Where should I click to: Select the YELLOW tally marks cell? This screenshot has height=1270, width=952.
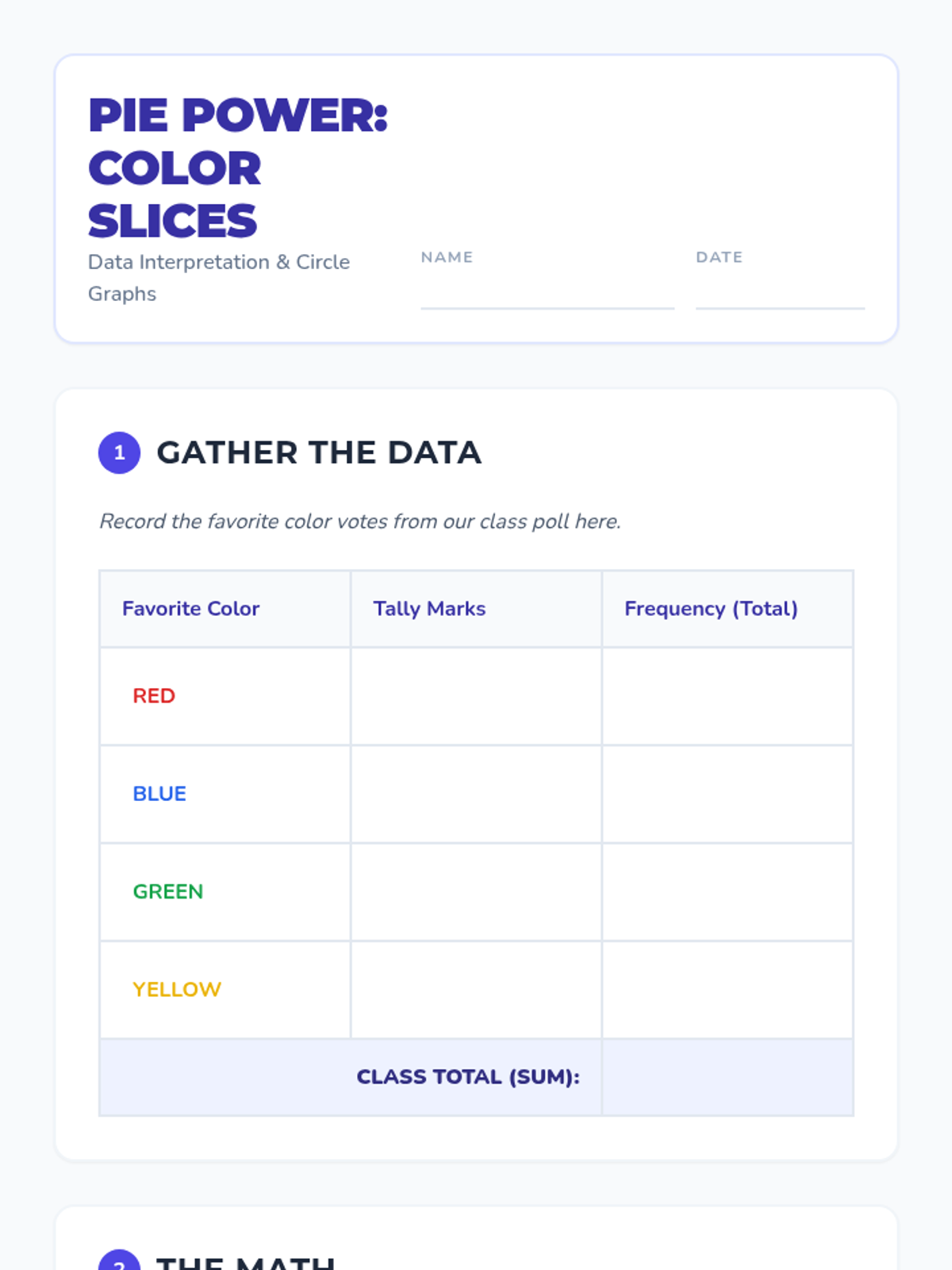click(476, 990)
